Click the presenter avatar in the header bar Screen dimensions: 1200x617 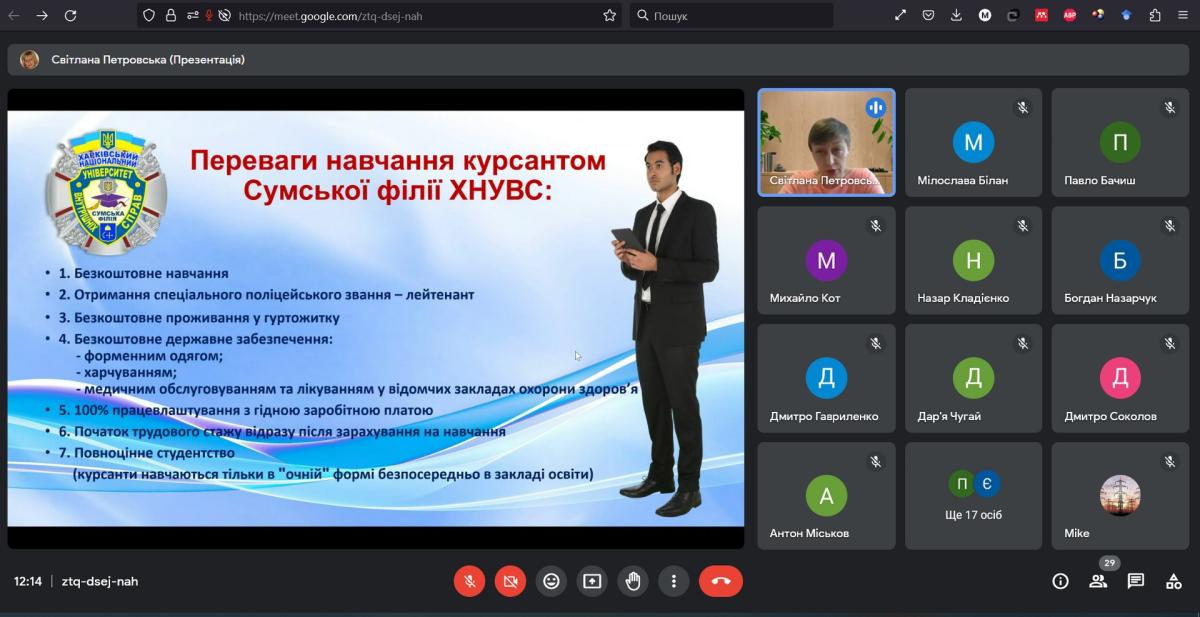click(30, 59)
